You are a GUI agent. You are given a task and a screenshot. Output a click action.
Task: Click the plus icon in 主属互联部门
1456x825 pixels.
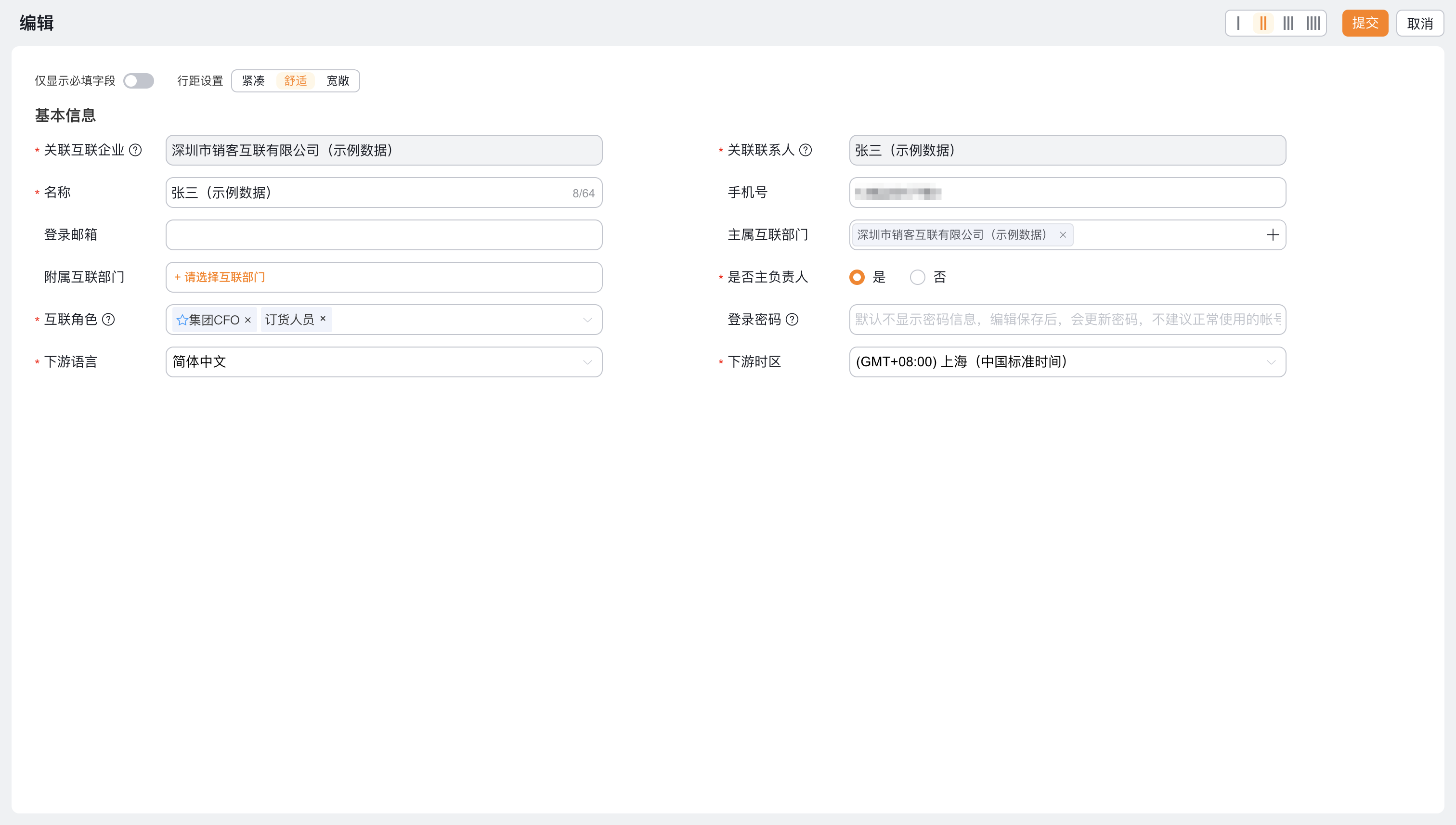point(1273,235)
